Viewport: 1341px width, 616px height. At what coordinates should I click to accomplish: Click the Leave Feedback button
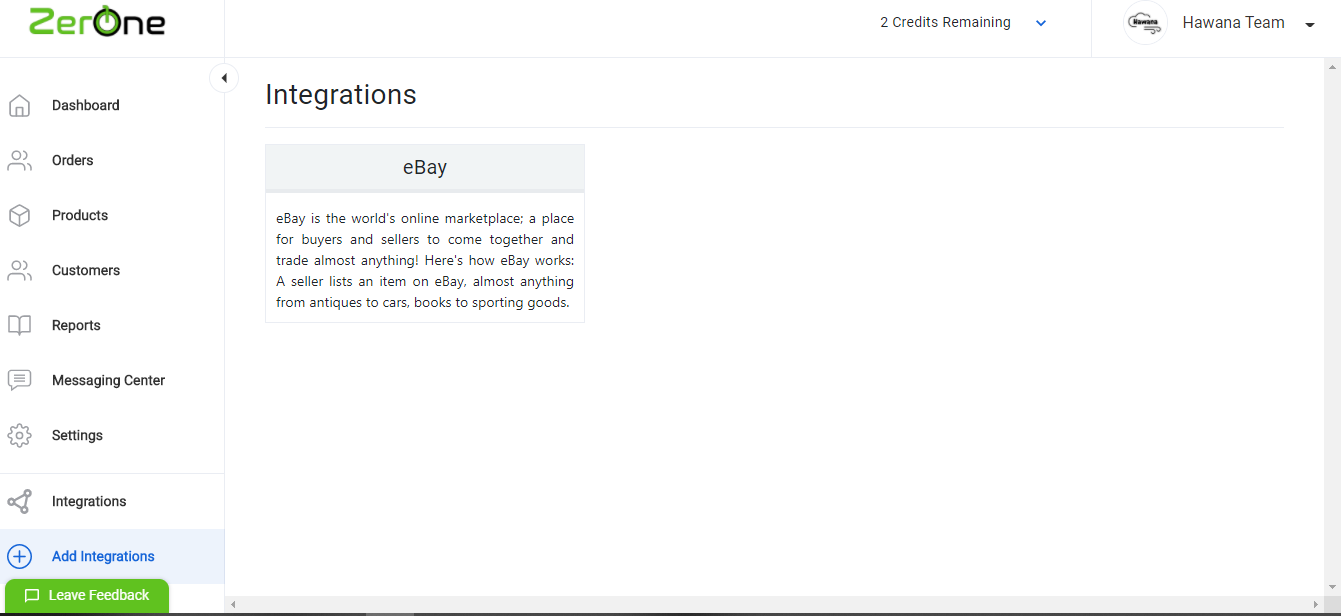(87, 596)
